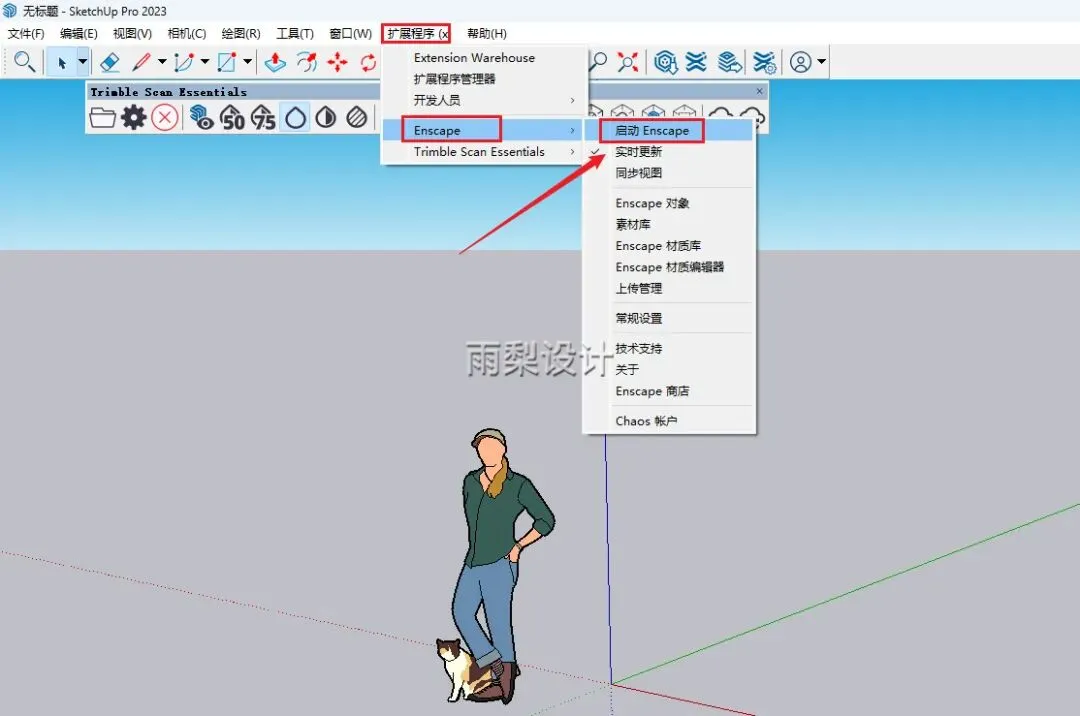
Task: Choose Extension Warehouse from the menu
Action: point(484,58)
